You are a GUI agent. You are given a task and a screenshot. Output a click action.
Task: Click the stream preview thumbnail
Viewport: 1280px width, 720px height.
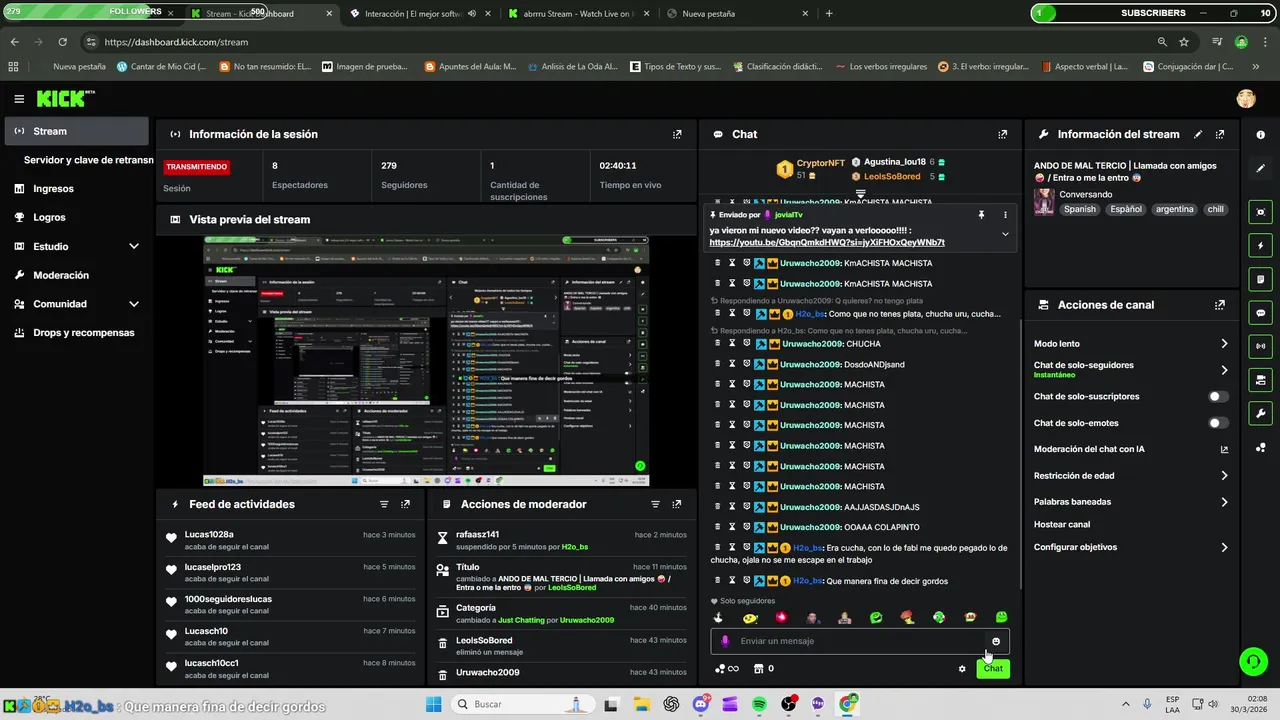[x=426, y=361]
